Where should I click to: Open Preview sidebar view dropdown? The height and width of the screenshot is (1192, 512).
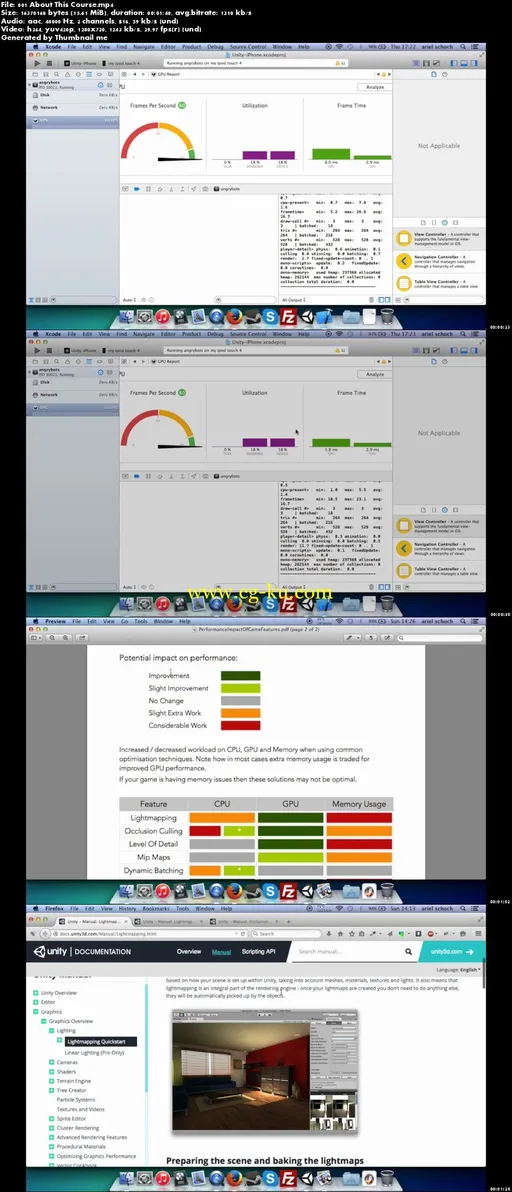(x=35, y=637)
